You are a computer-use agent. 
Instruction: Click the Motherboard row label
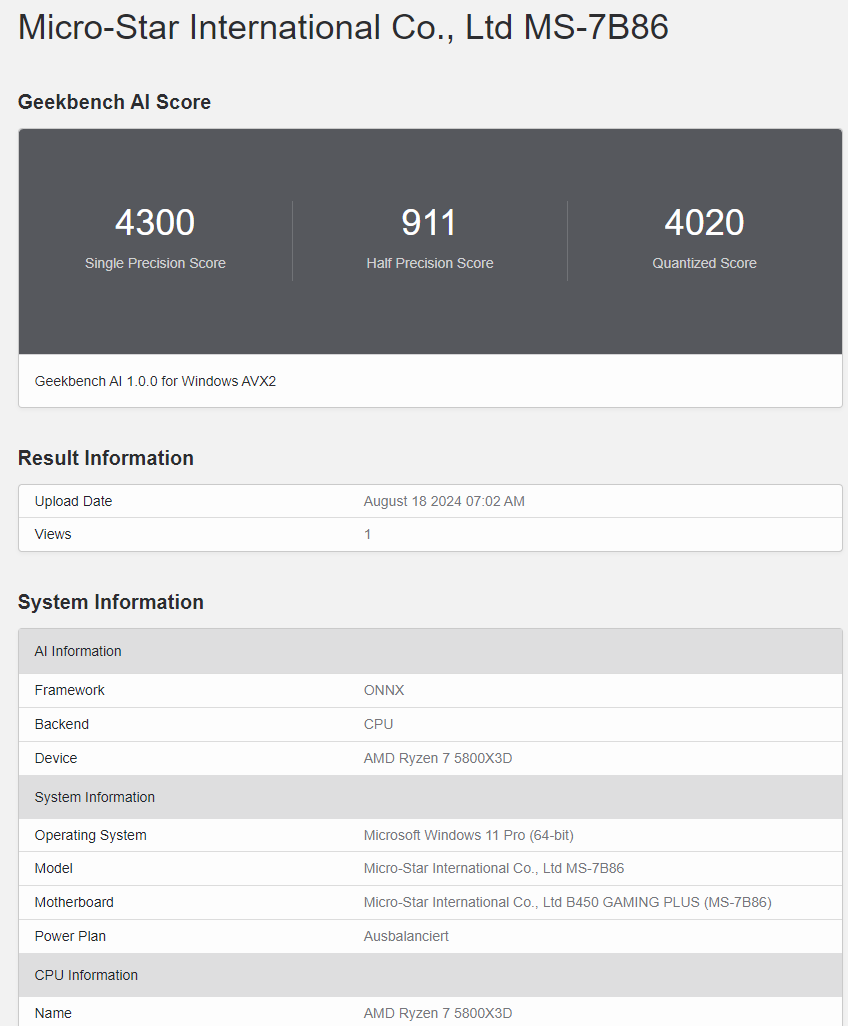74,902
